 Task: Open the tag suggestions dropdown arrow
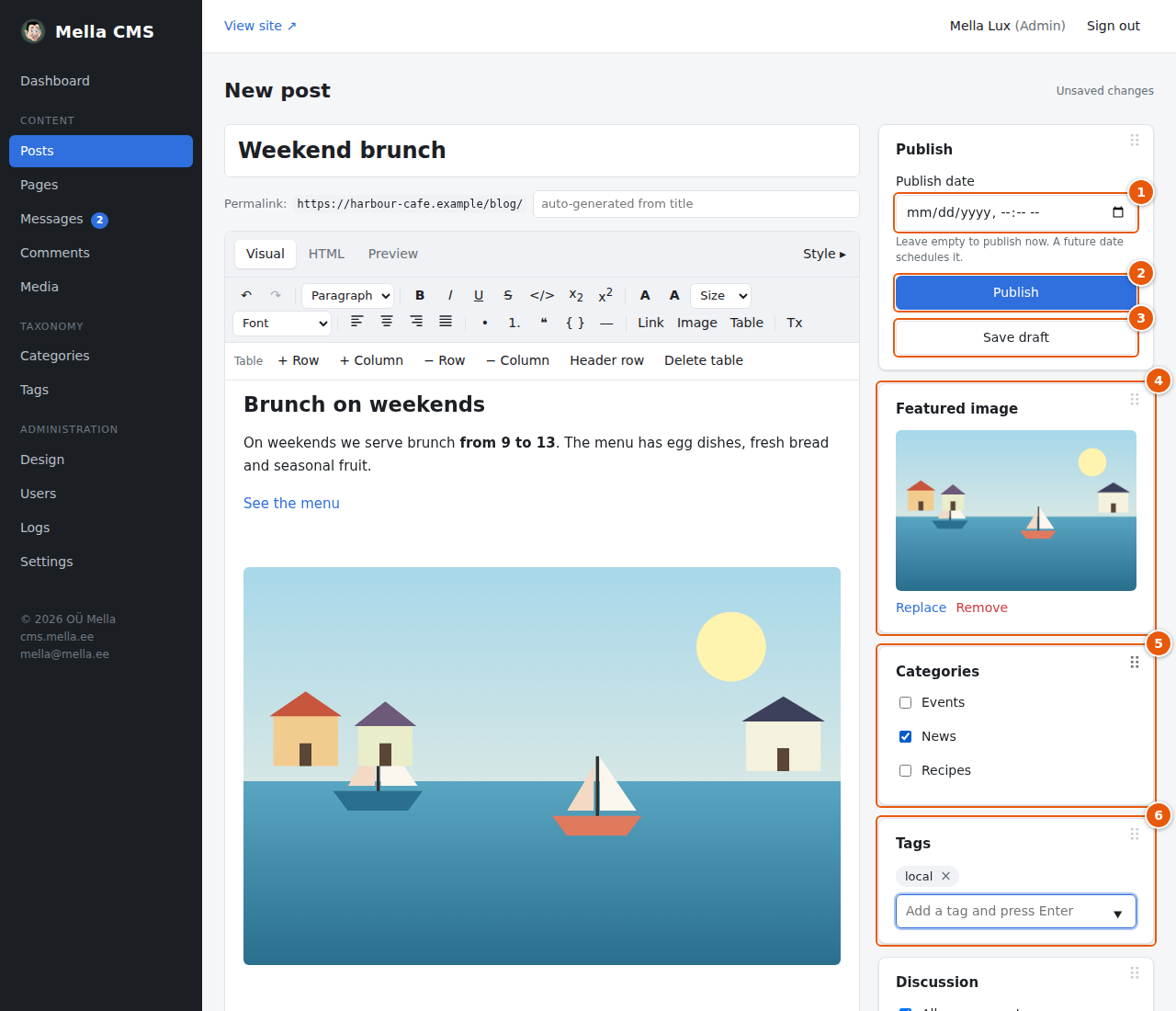pyautogui.click(x=1117, y=913)
